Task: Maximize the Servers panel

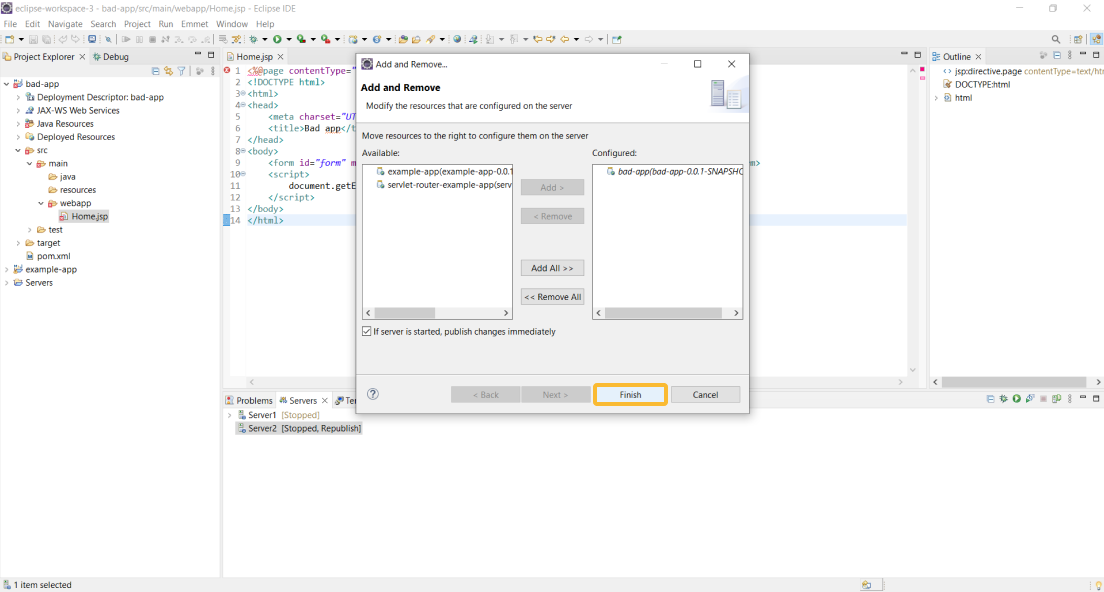Action: point(1096,398)
